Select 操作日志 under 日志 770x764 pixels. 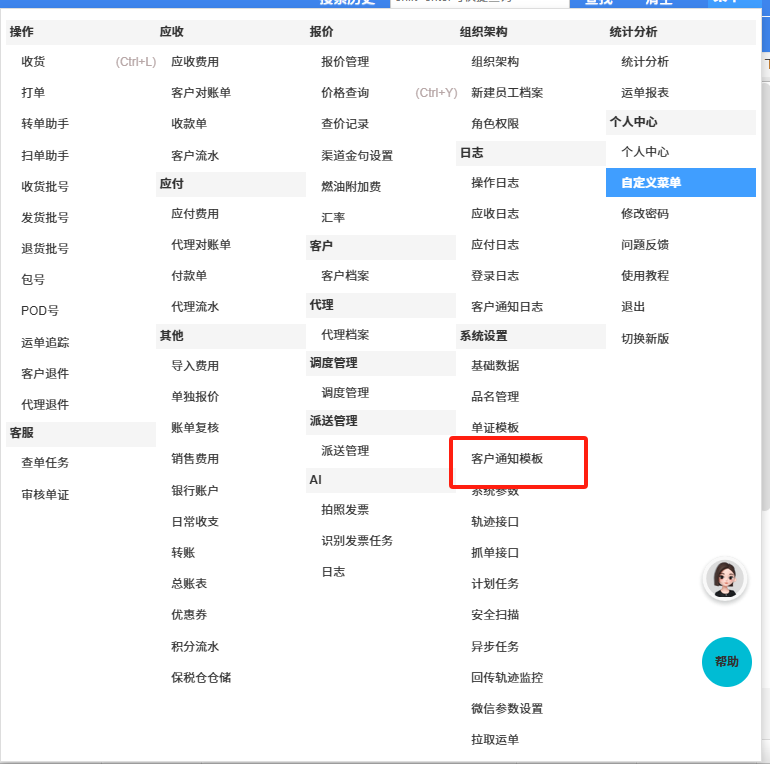click(x=495, y=183)
